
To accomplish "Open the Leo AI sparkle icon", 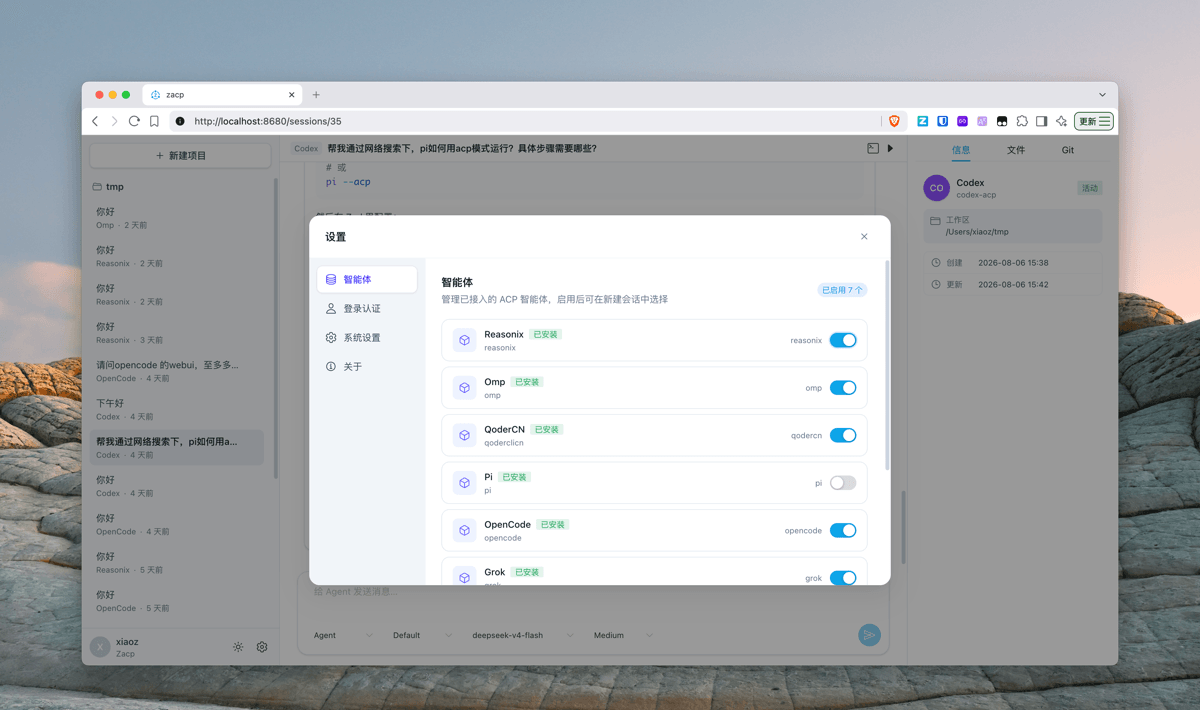I will click(1062, 121).
